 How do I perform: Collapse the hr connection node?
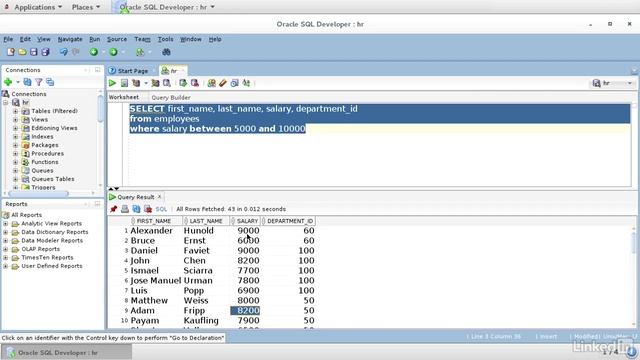click(6, 102)
